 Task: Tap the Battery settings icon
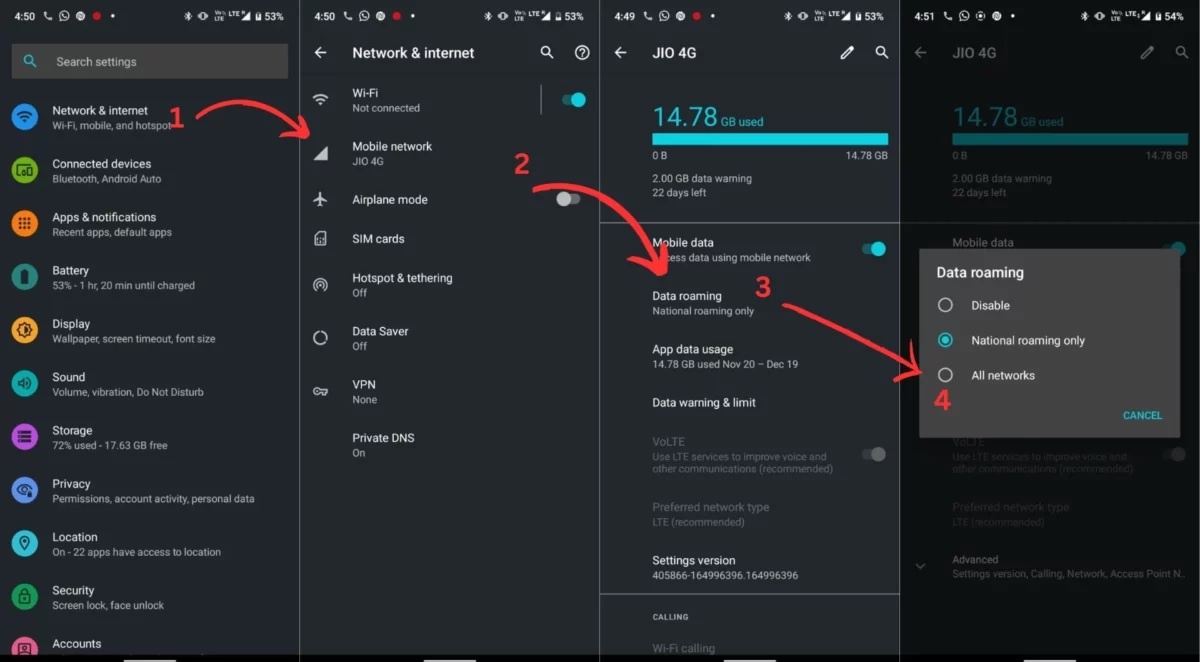[x=25, y=277]
